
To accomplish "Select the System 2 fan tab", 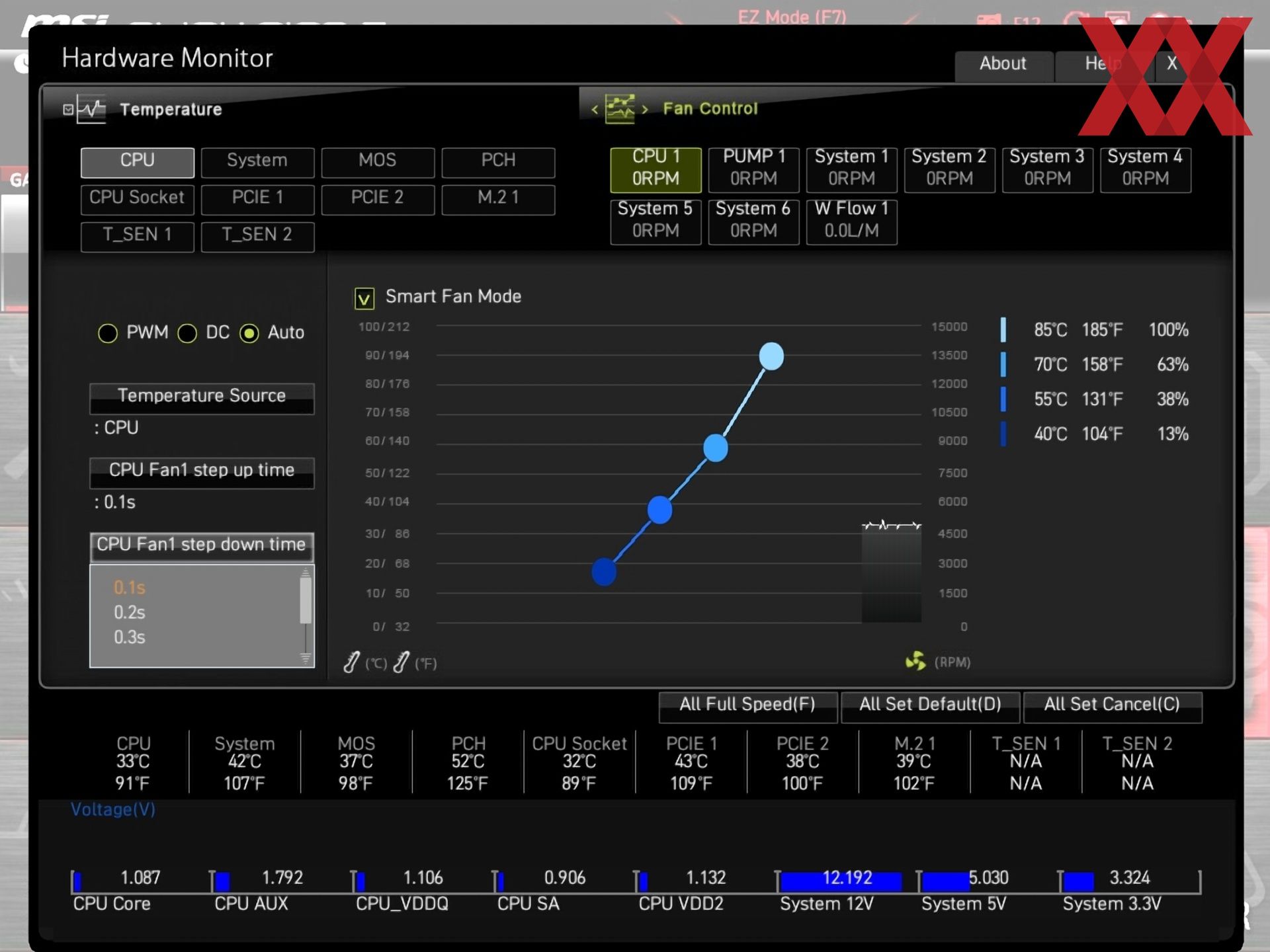I will pyautogui.click(x=949, y=169).
